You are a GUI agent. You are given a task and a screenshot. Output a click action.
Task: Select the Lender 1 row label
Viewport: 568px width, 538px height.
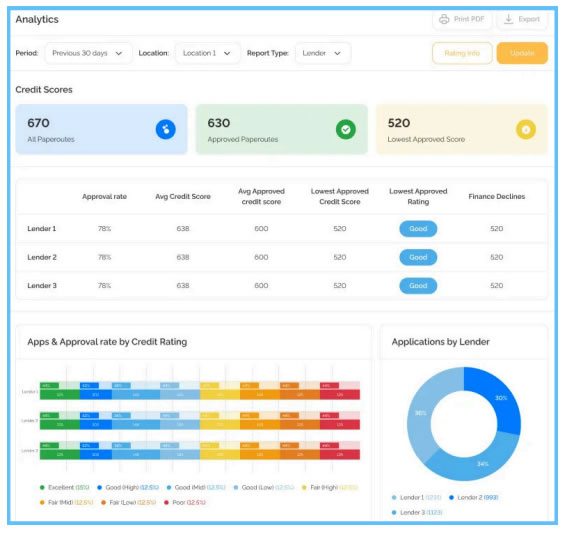42,229
